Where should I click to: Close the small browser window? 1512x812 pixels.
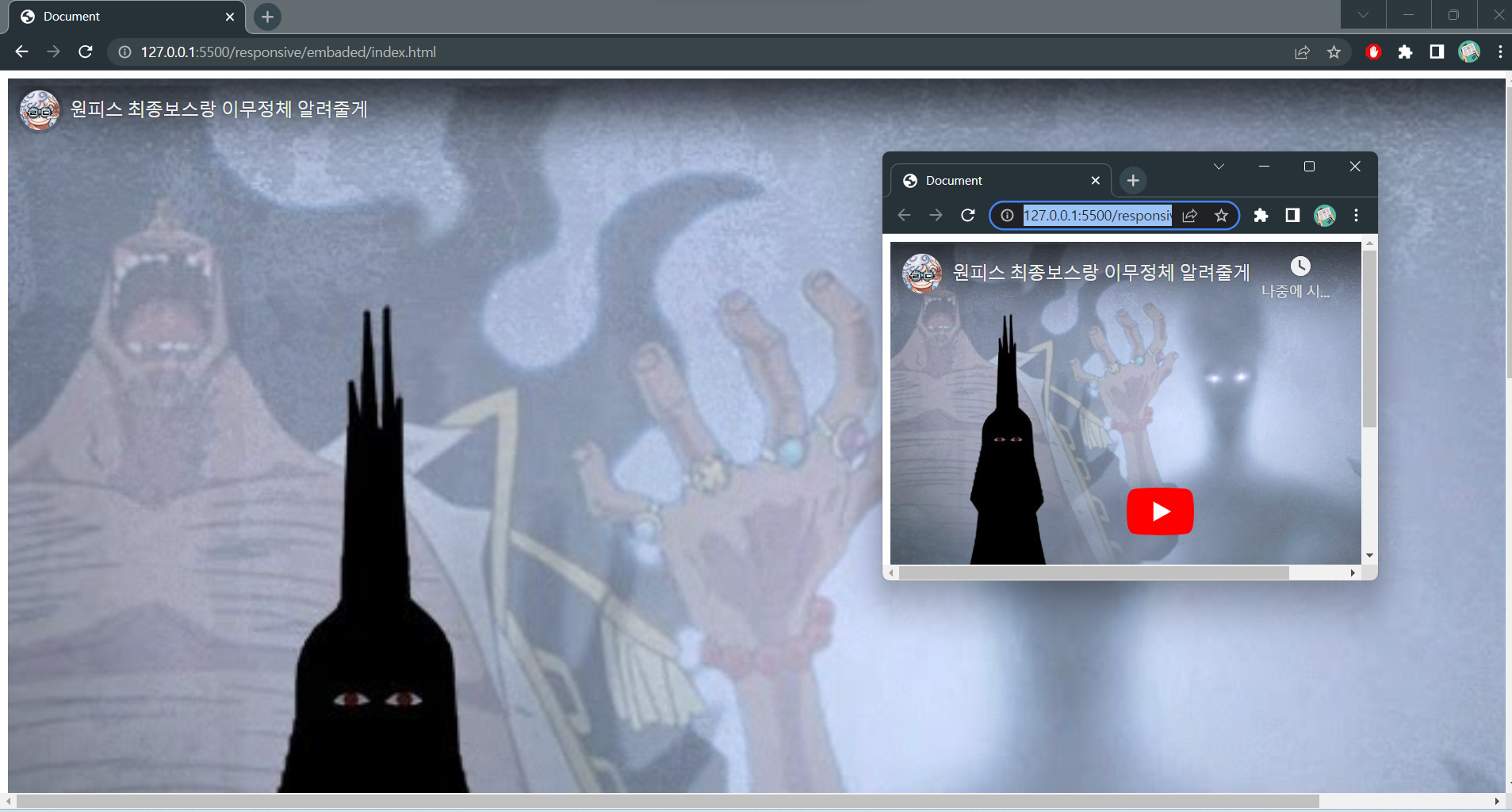click(x=1355, y=167)
